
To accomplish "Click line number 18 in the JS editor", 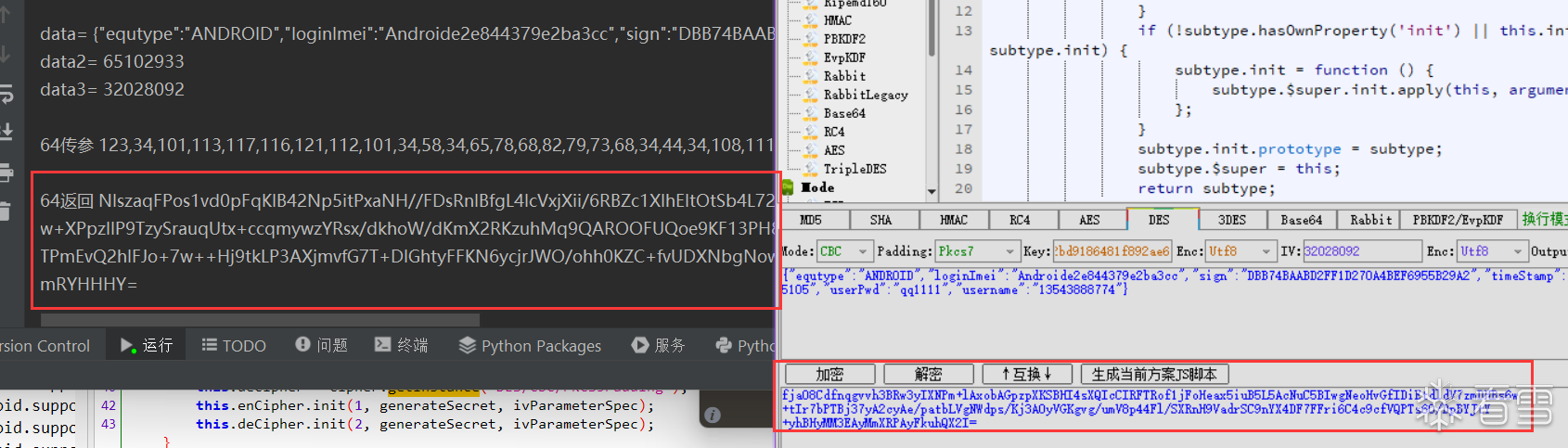I will tap(963, 148).
